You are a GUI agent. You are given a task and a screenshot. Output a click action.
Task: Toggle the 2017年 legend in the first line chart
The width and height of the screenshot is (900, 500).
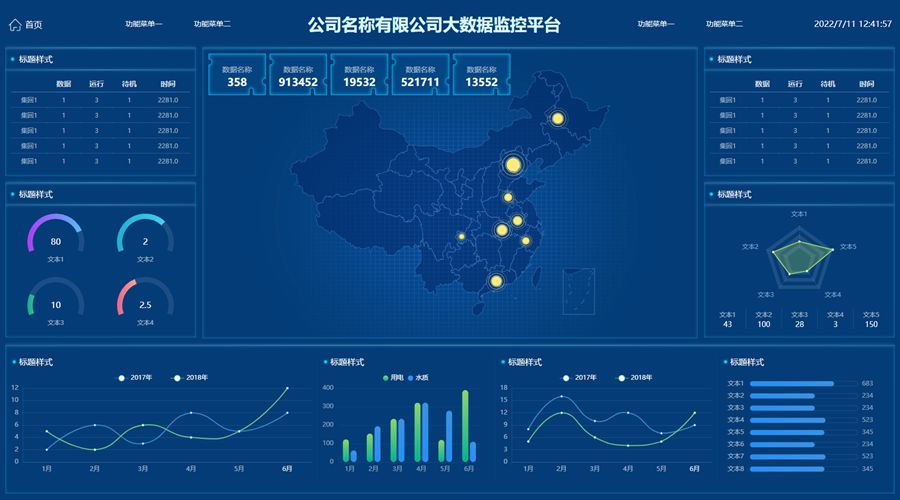(x=134, y=377)
